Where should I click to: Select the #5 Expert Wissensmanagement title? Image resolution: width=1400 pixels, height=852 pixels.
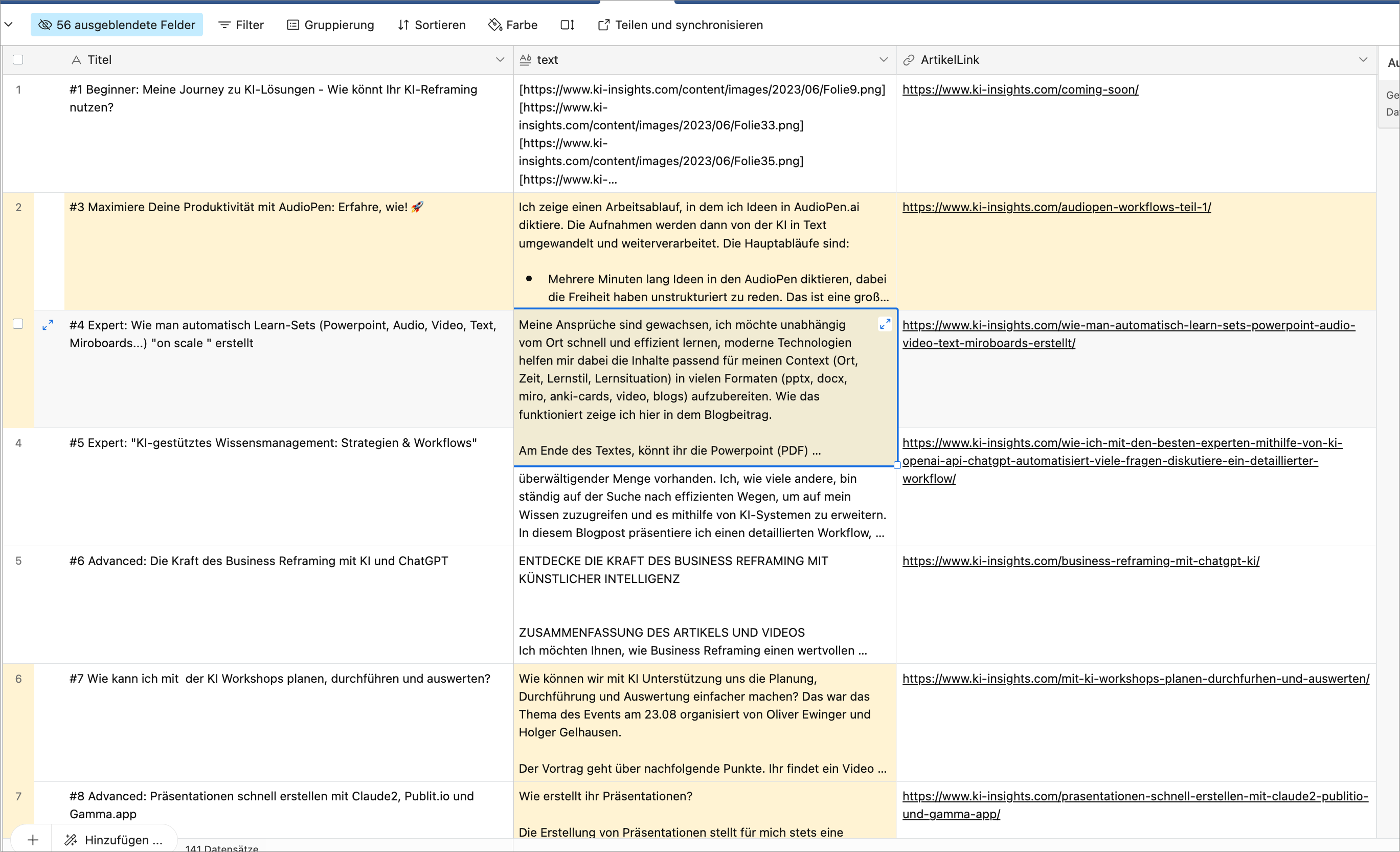point(288,487)
